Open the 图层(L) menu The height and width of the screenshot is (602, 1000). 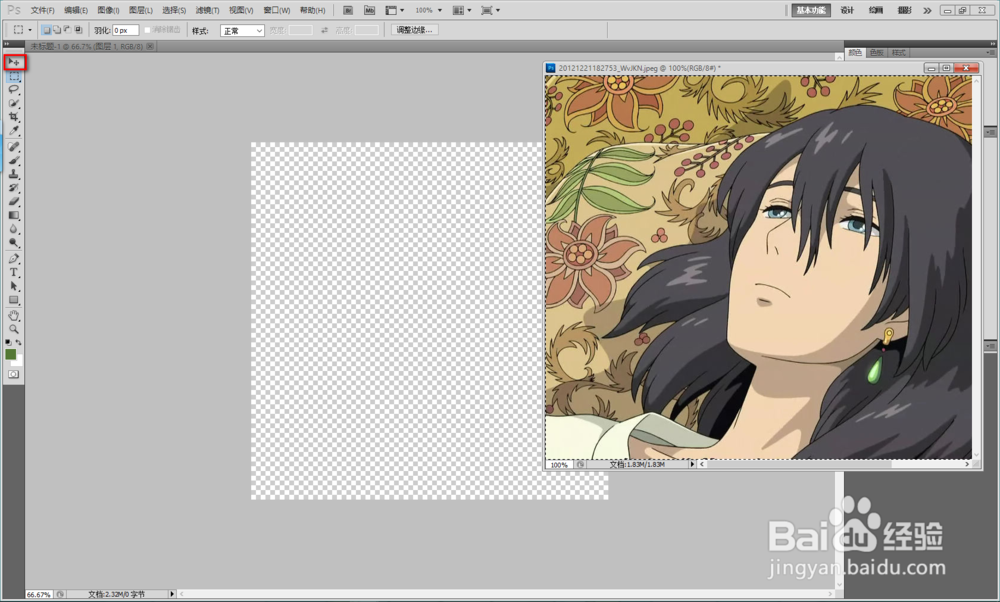141,10
